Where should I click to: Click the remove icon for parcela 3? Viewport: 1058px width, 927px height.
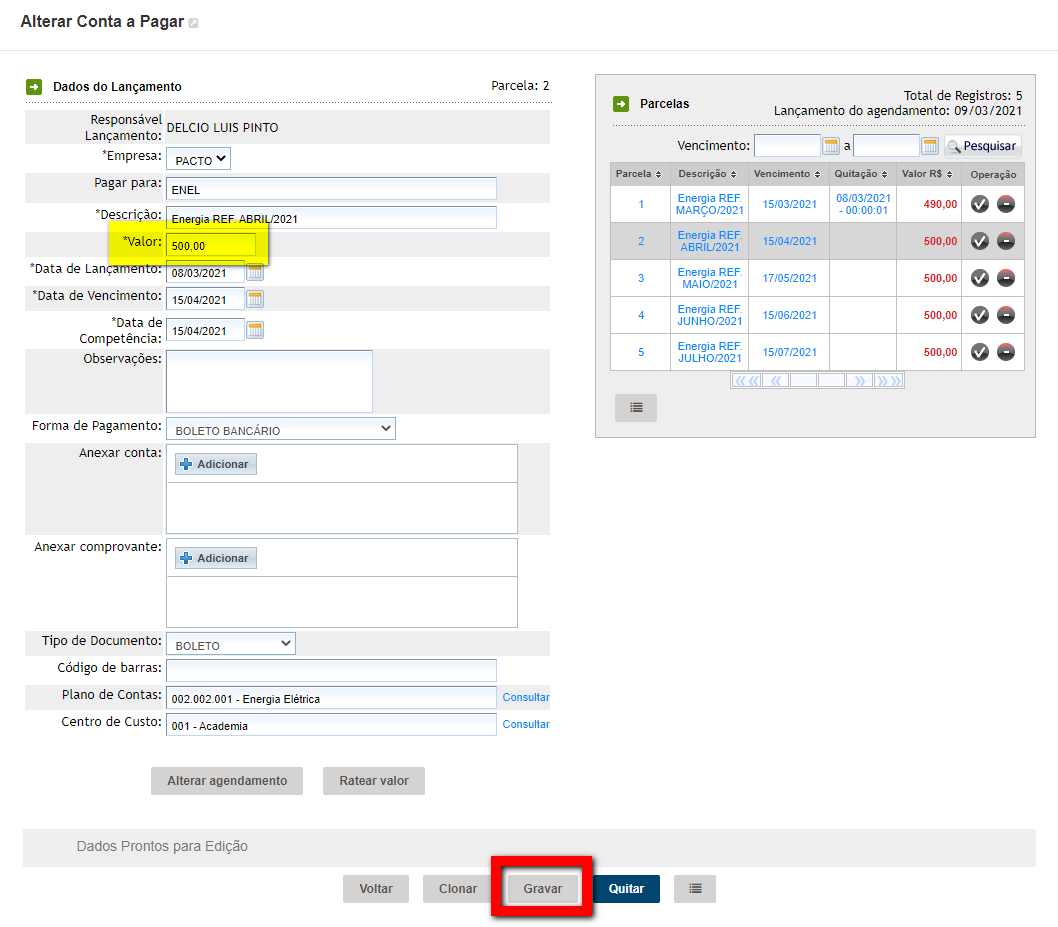click(x=1006, y=278)
